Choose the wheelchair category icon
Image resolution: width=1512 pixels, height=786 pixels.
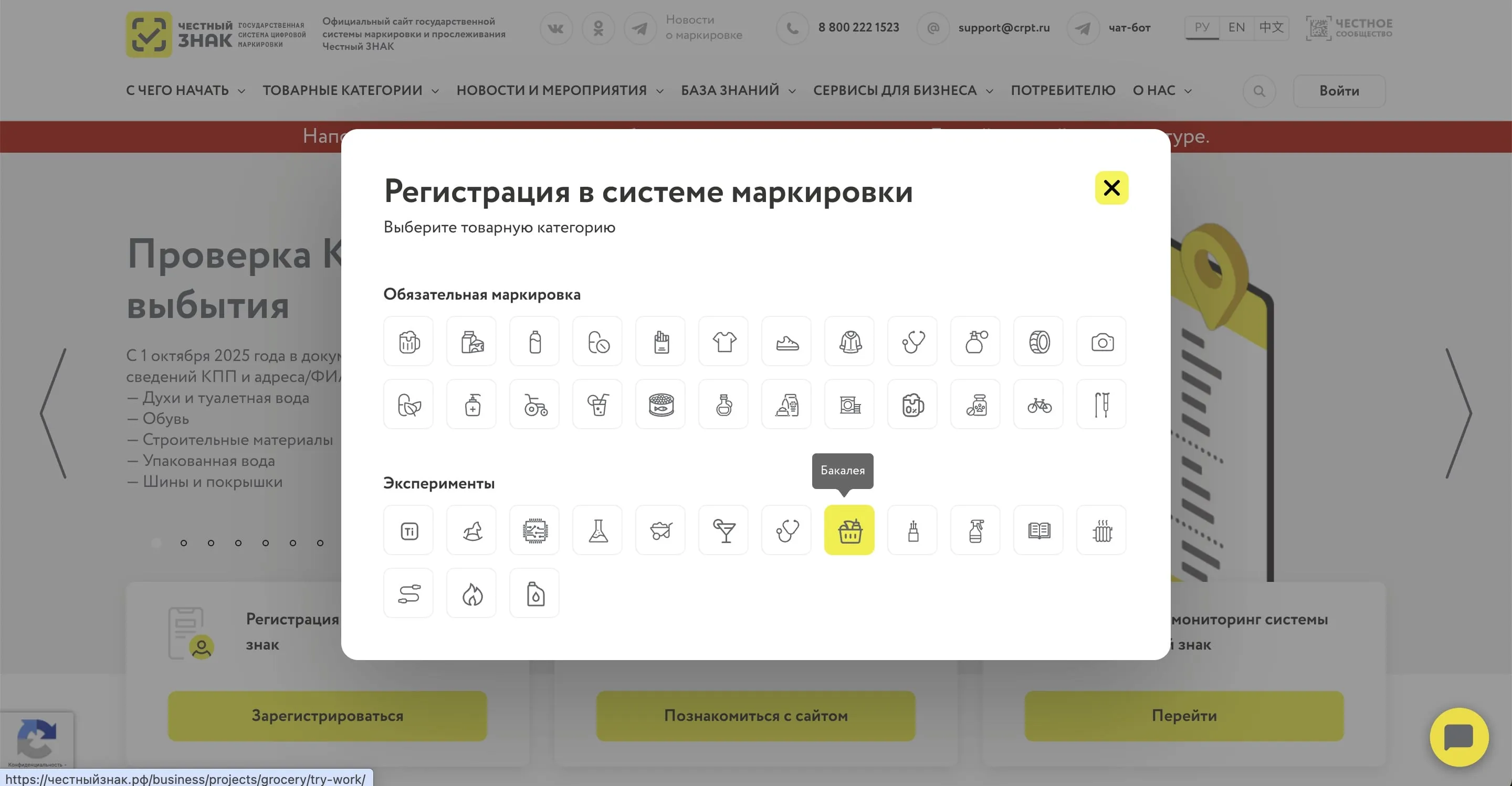[535, 404]
